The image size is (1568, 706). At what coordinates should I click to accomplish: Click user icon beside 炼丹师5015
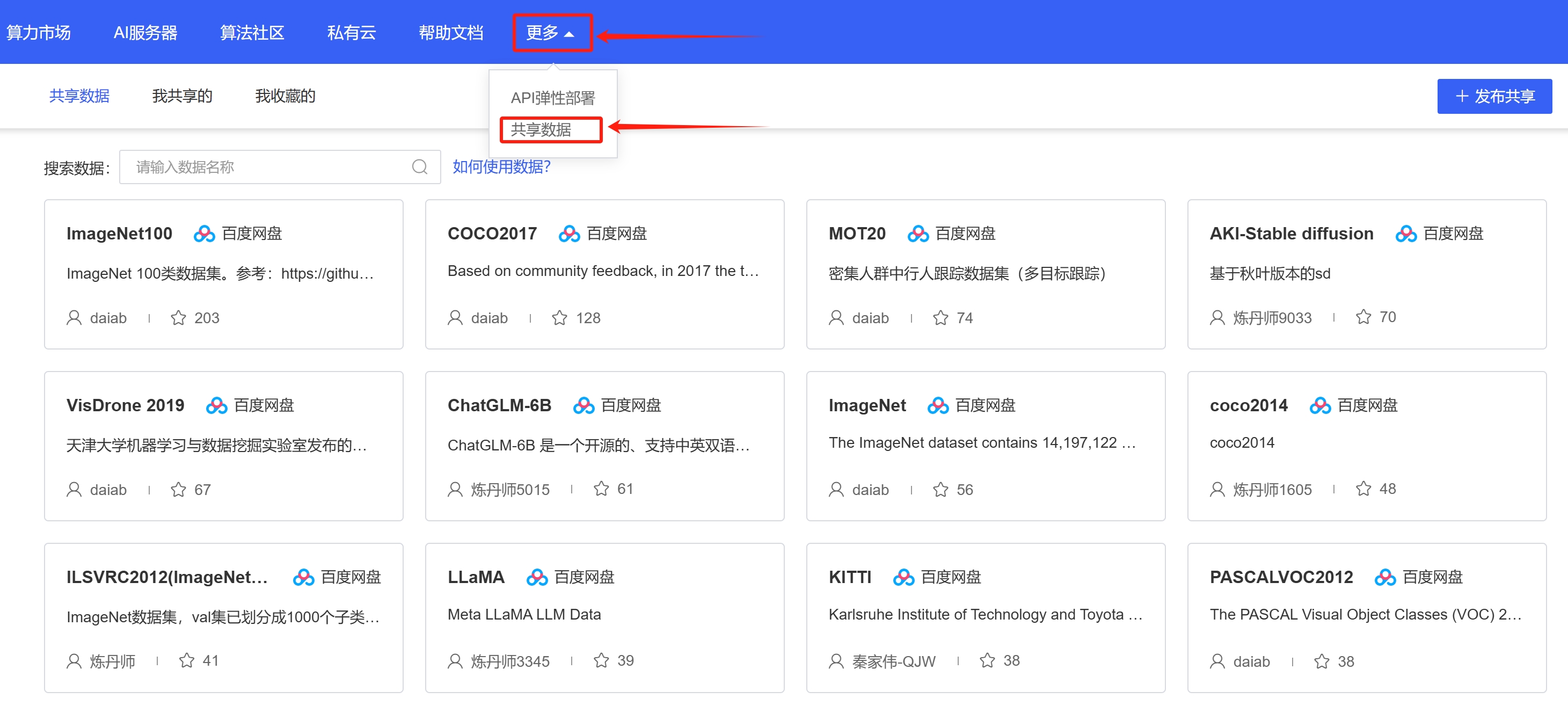click(x=455, y=489)
